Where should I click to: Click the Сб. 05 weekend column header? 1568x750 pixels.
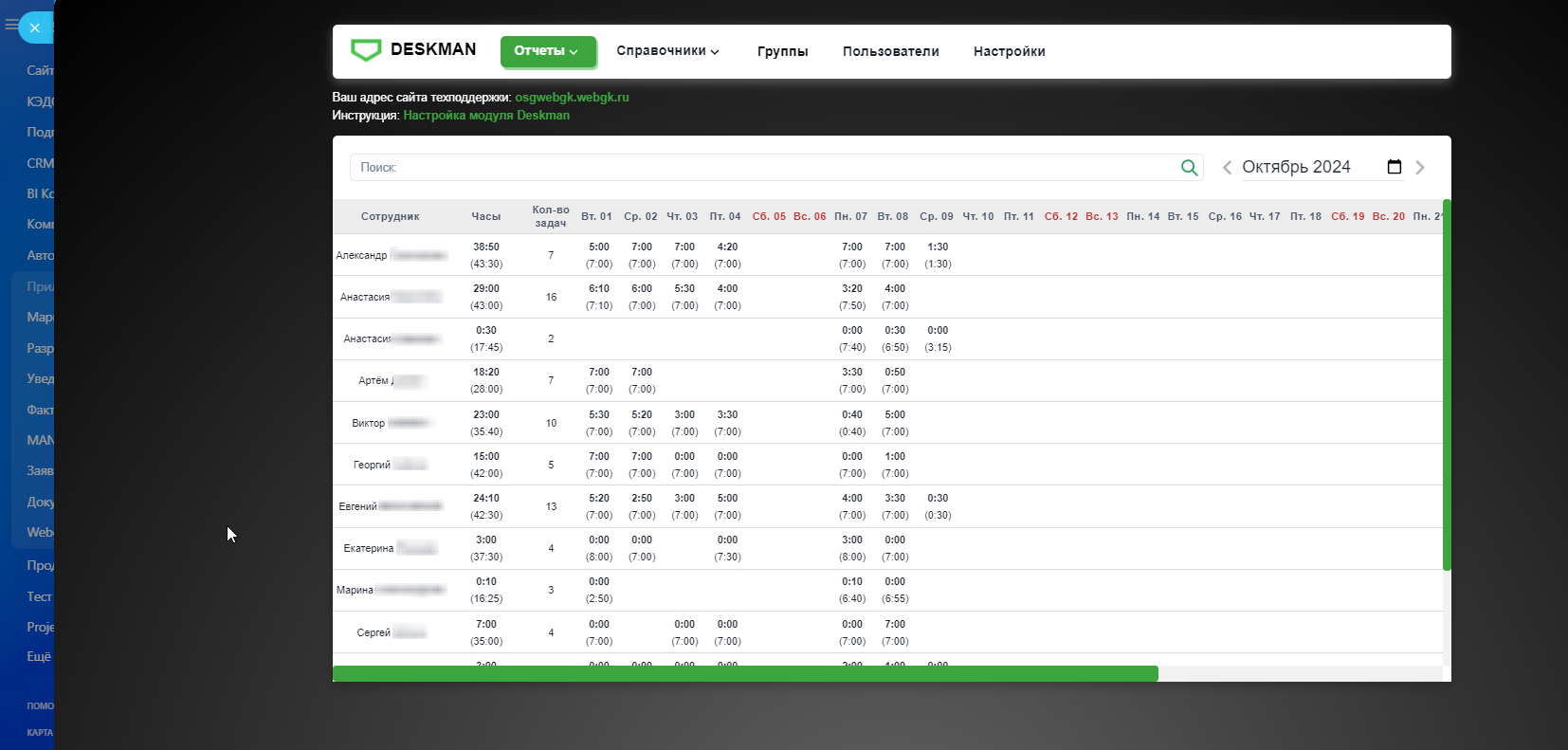pyautogui.click(x=769, y=216)
